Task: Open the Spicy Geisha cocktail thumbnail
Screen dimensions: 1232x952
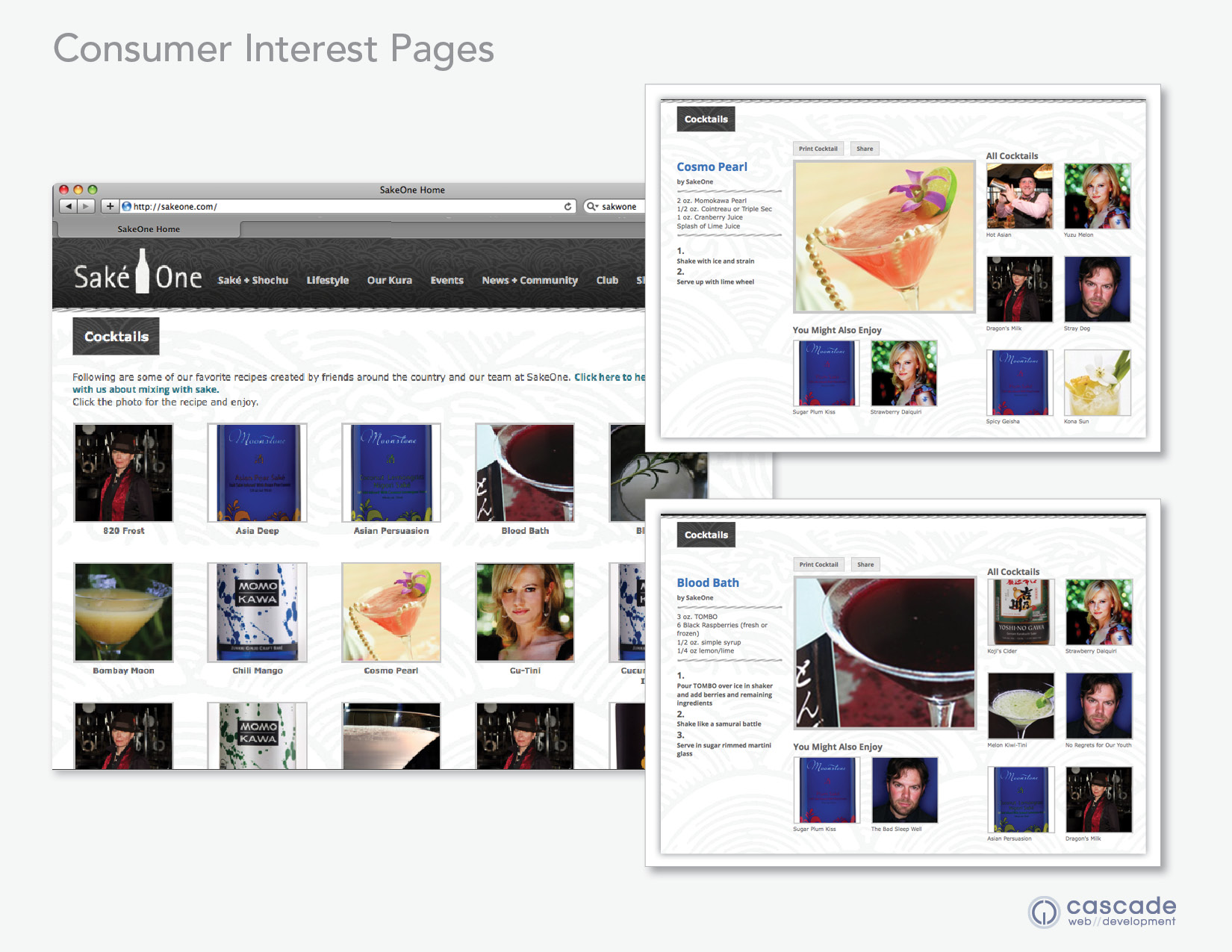Action: 1019,383
